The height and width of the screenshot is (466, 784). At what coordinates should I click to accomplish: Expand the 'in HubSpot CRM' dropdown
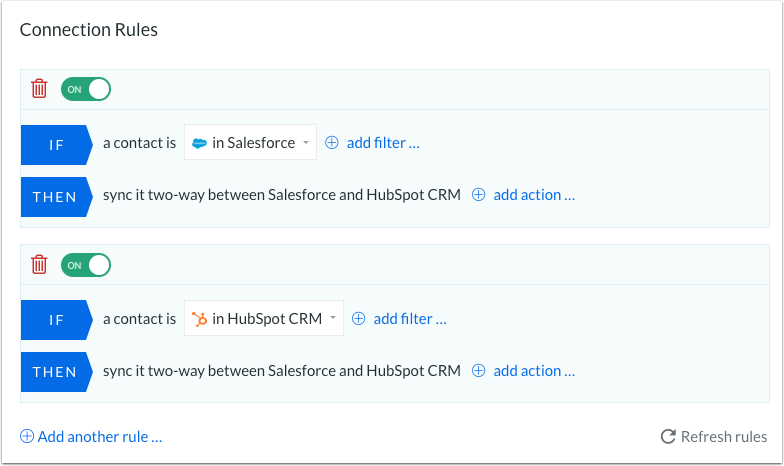point(264,319)
